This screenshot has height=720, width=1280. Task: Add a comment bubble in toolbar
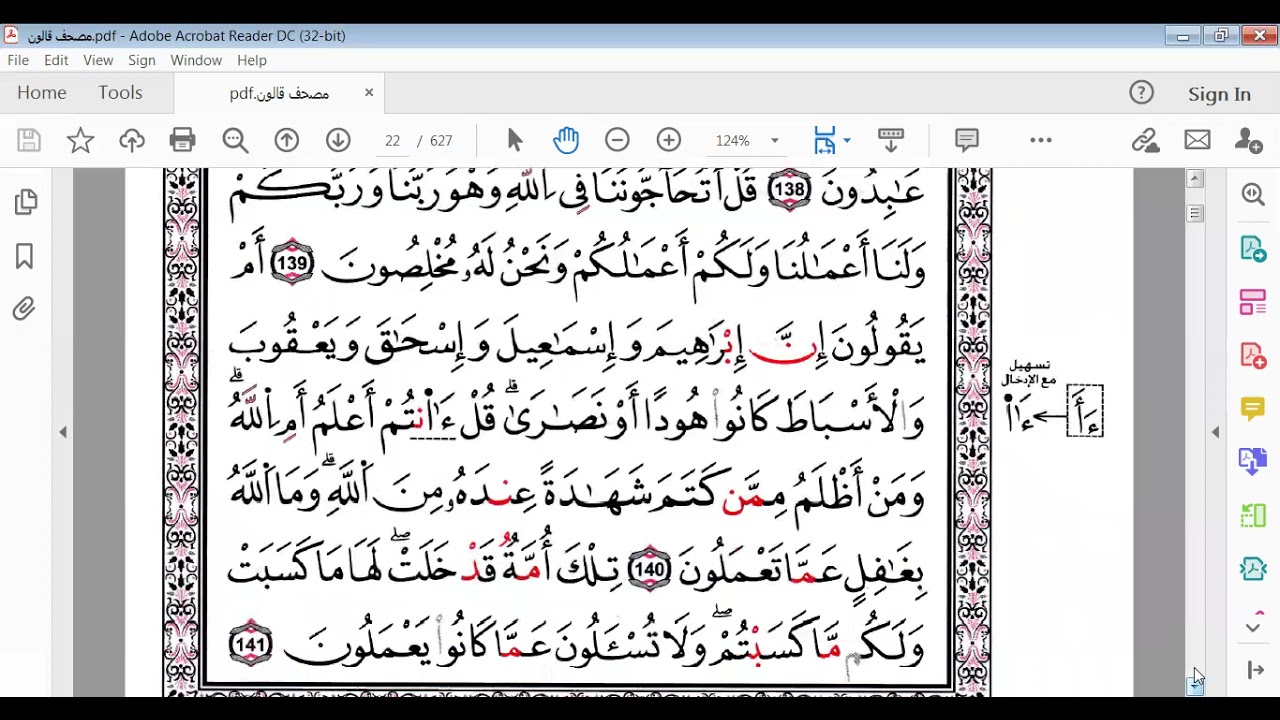point(966,140)
